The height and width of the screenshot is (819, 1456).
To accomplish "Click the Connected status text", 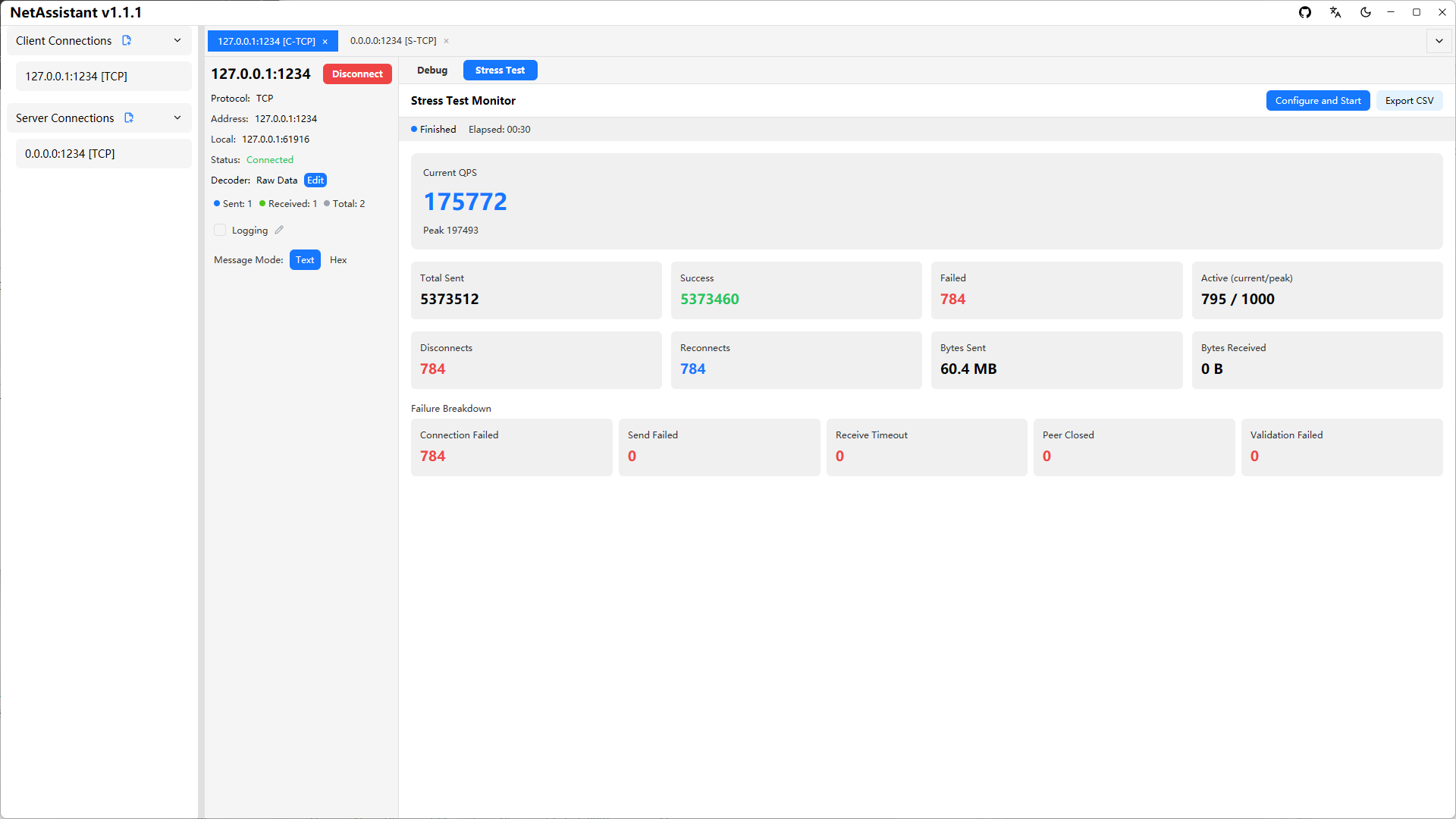I will tap(270, 160).
